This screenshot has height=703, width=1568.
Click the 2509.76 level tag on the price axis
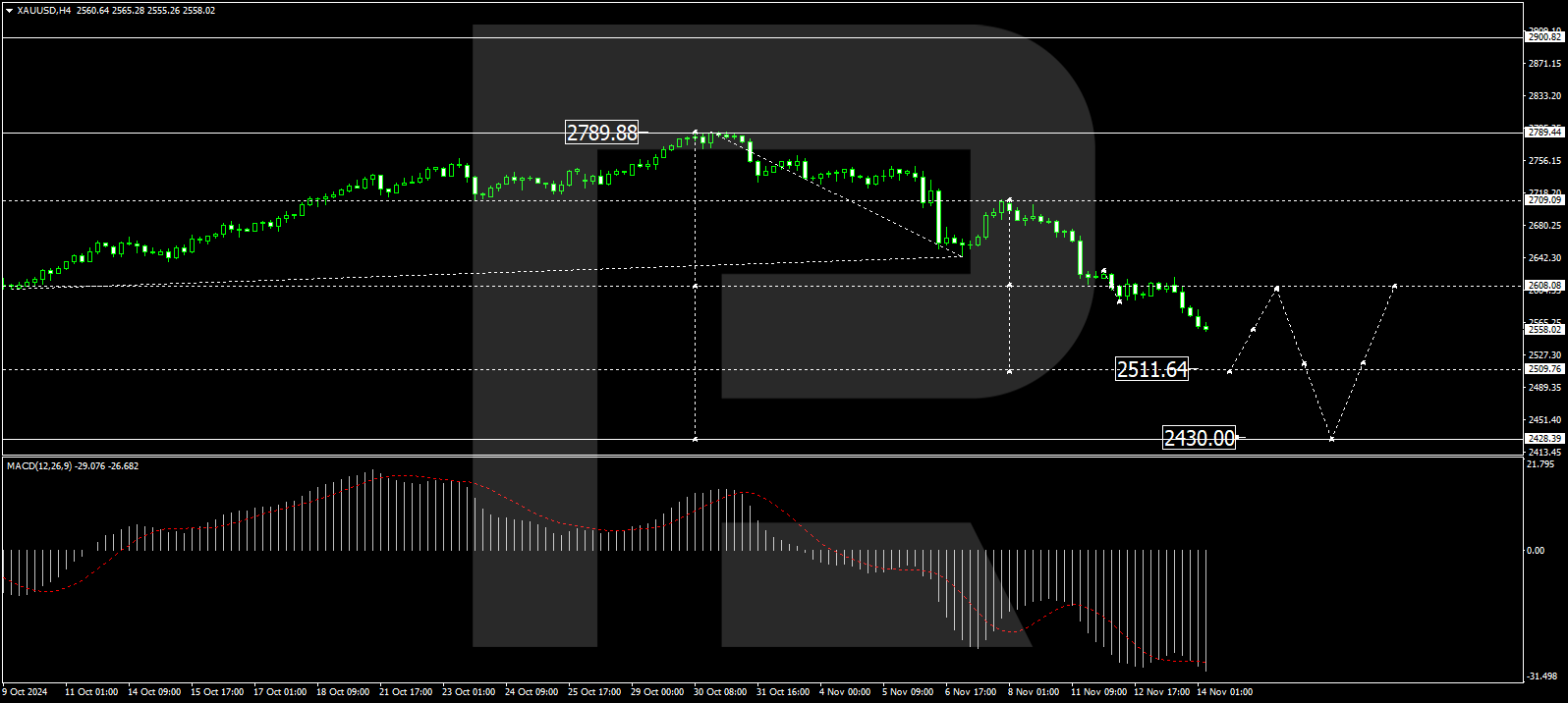tap(1543, 369)
